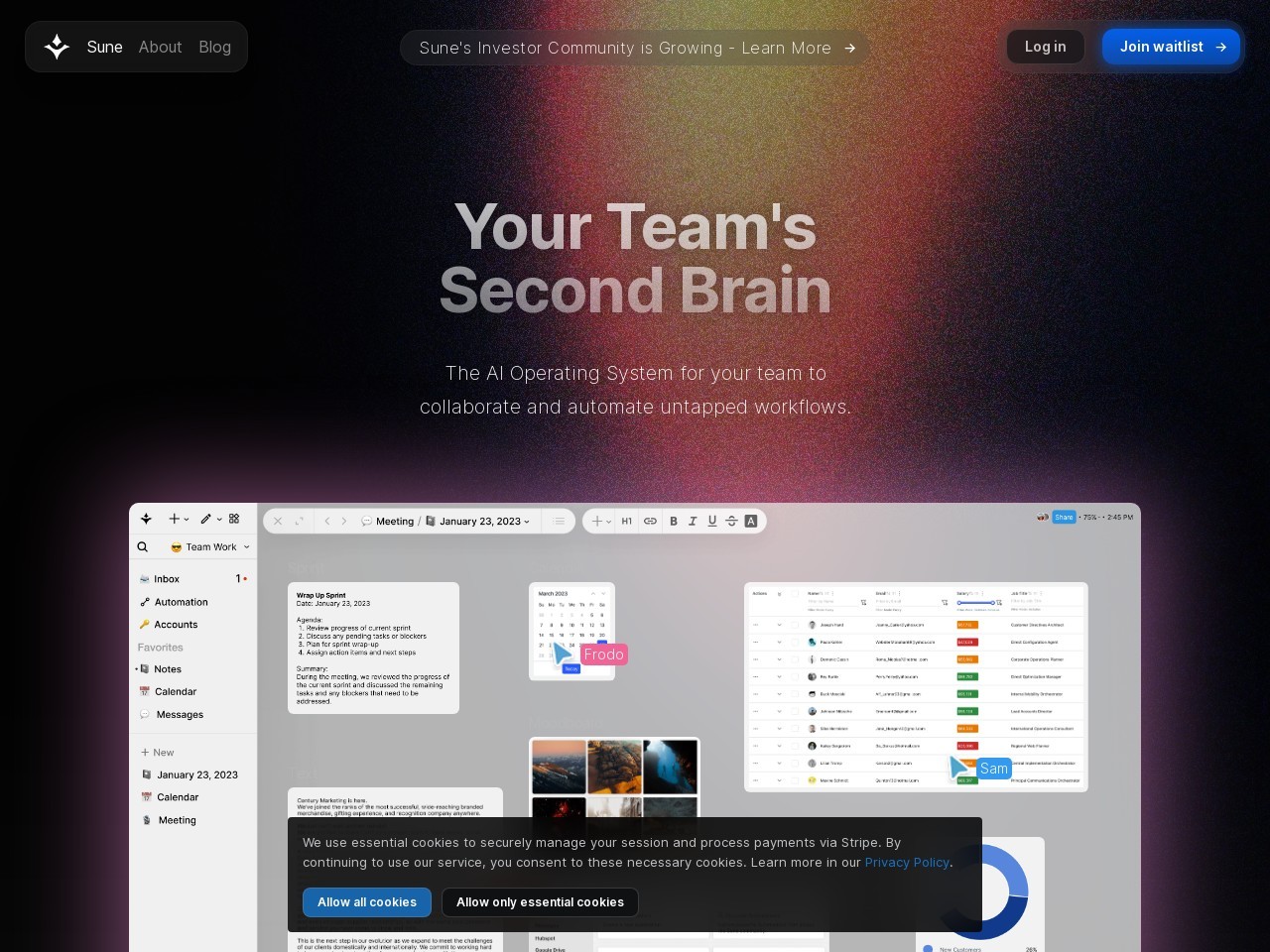Click the orange sunset mountain photo thumbnail

pos(558,768)
